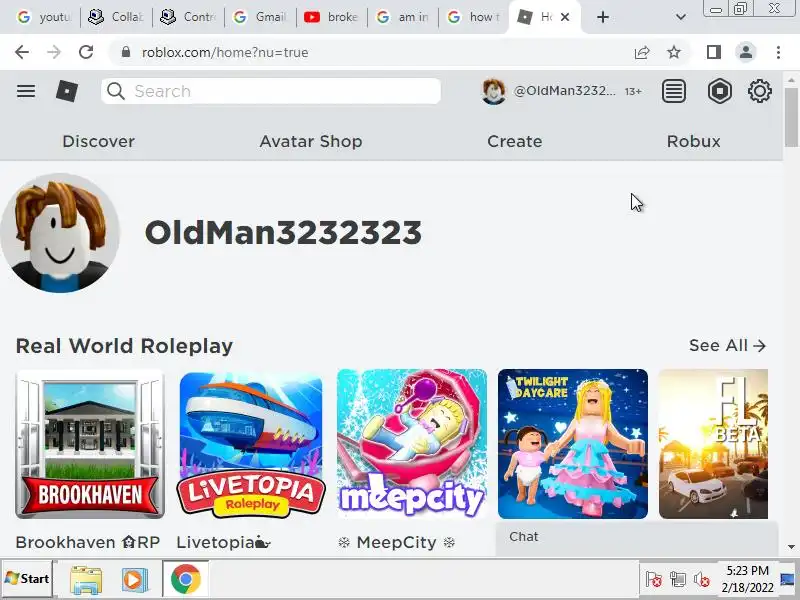Click the Real World Roleplay heading
The image size is (800, 600).
tap(124, 346)
